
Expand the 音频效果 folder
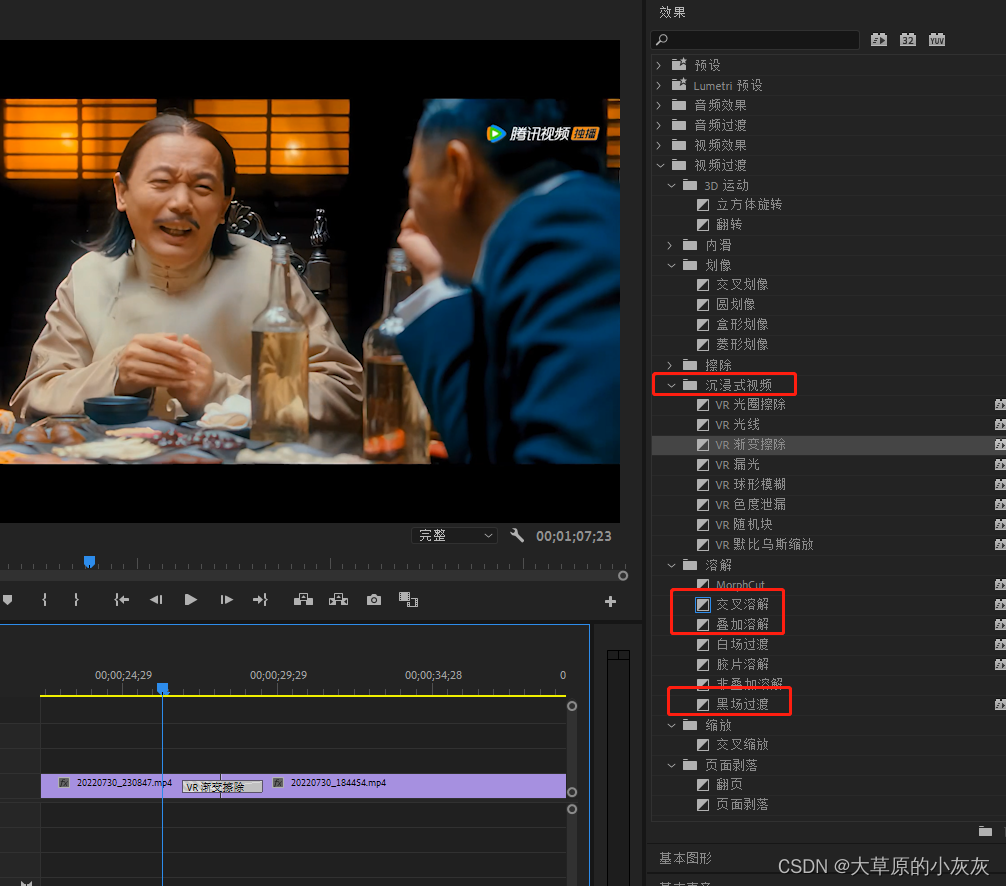click(658, 105)
